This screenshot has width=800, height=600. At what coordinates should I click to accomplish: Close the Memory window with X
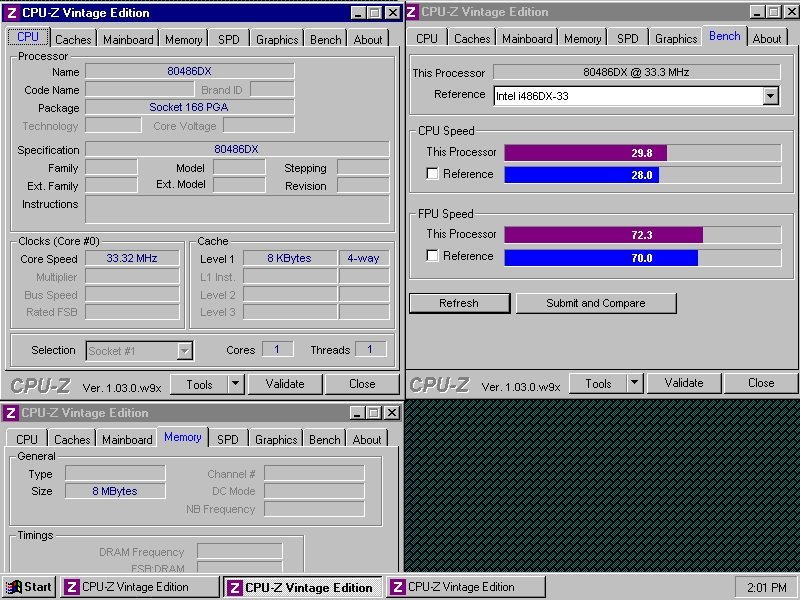click(391, 413)
